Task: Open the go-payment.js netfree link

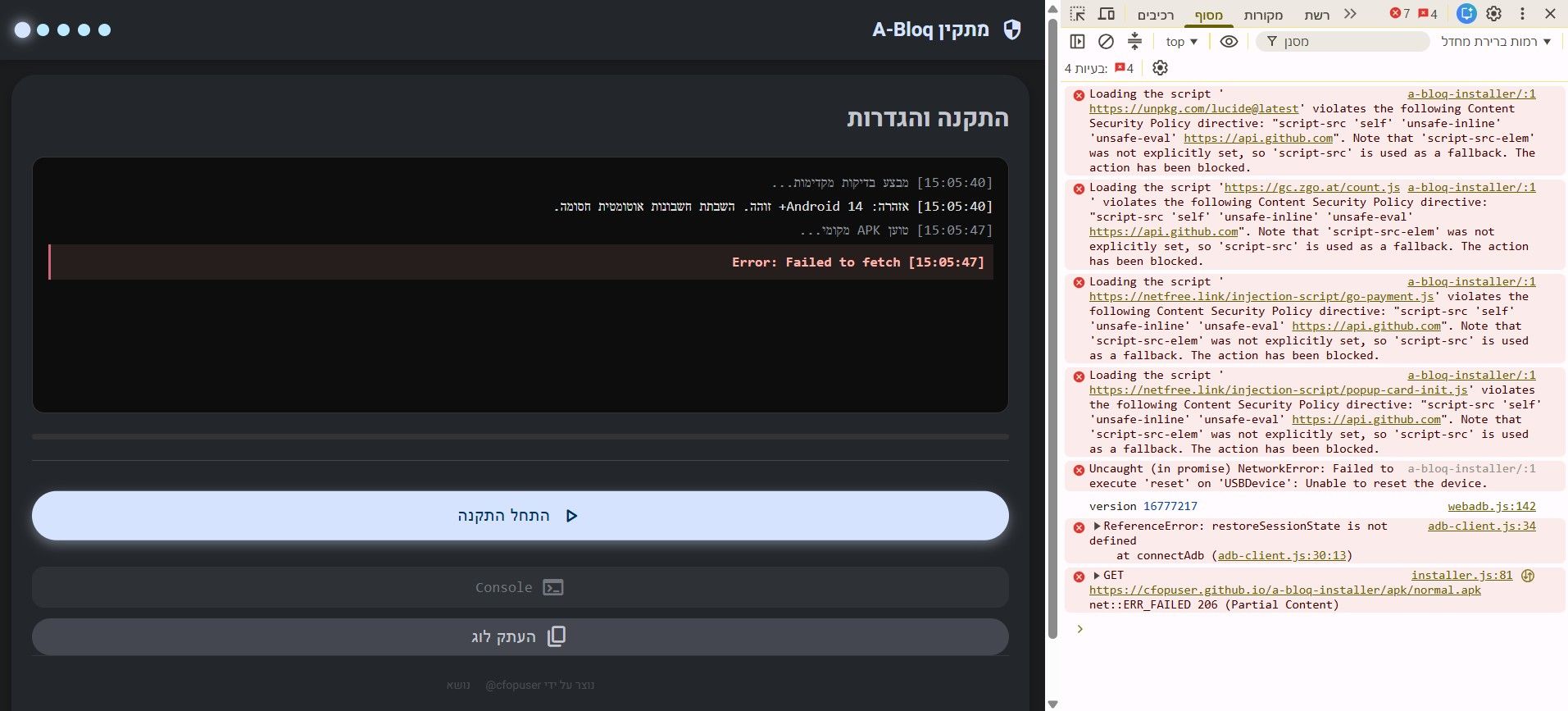Action: 1261,296
